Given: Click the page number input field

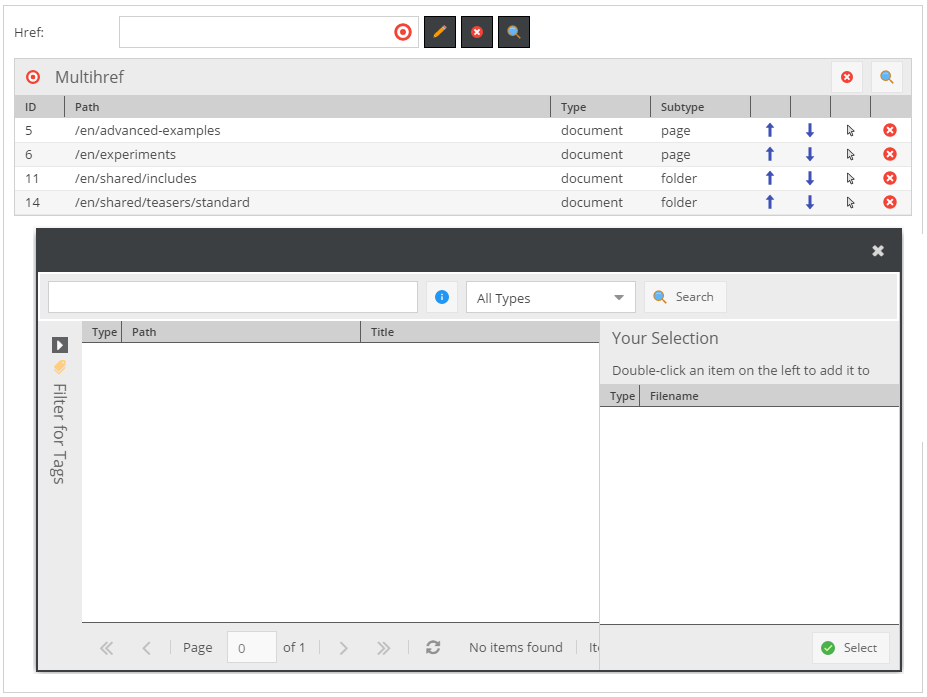Looking at the screenshot, I should click(252, 647).
